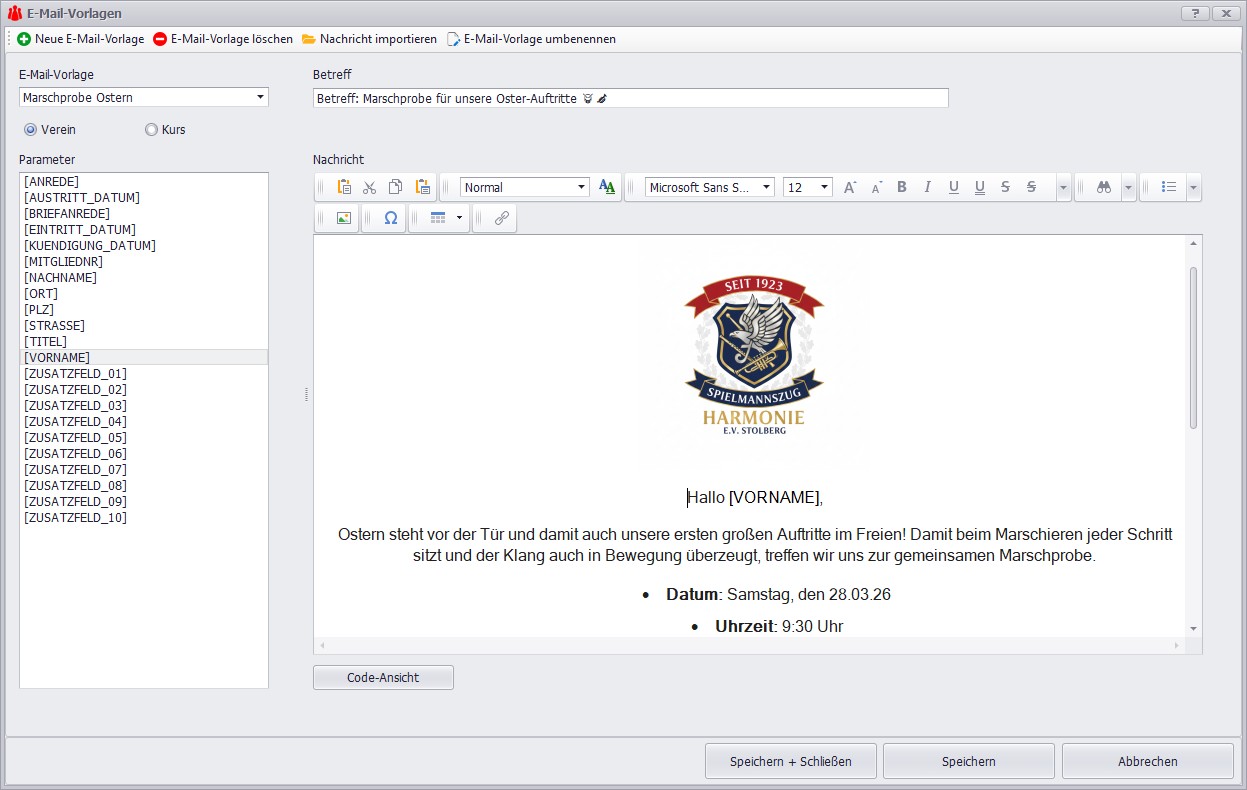
Task: Click the bullet list icon
Action: point(1168,187)
